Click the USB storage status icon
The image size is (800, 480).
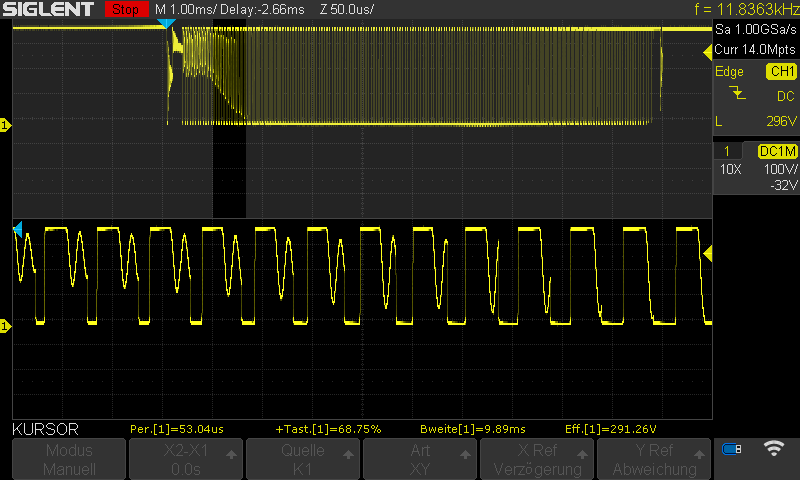(x=732, y=449)
